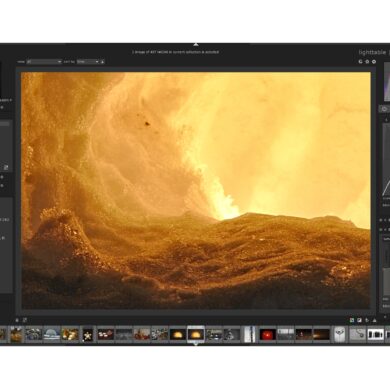Select the dark thumbnail with small lights
This screenshot has width=390, height=390.
pos(304,334)
